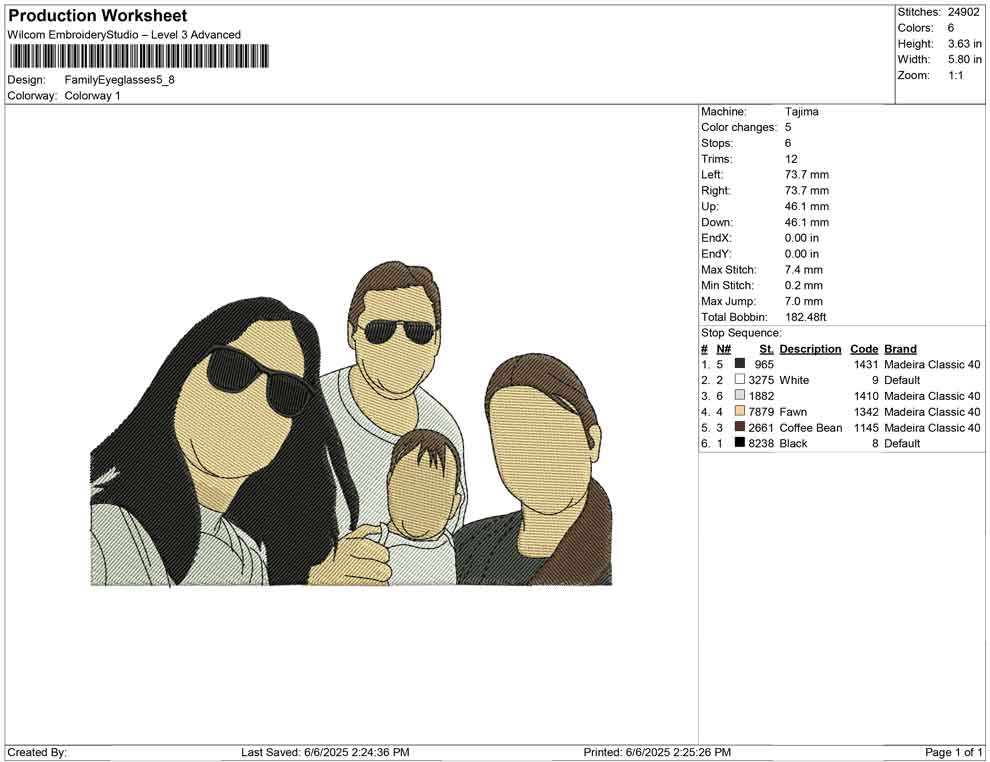This screenshot has height=762, width=990.
Task: Click the 'Stop Sequence:' label
Action: [741, 333]
